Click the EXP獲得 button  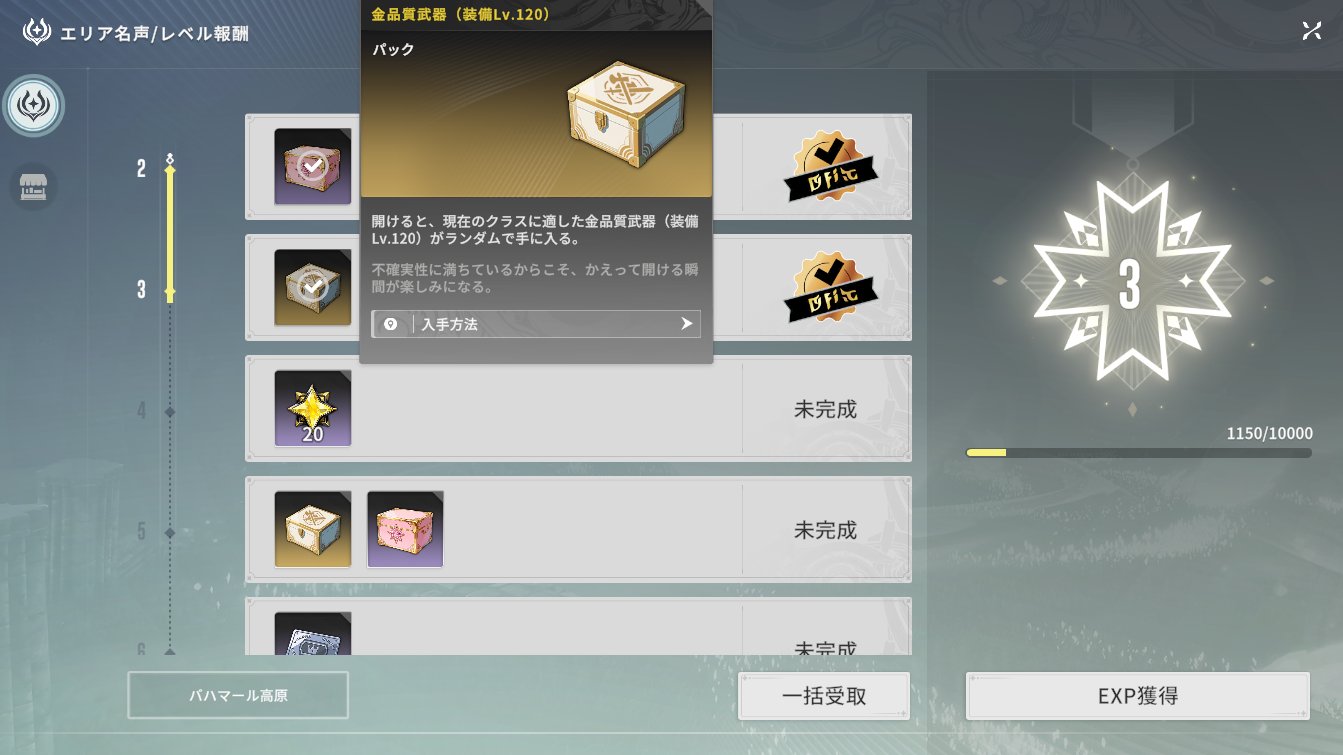click(x=1138, y=696)
